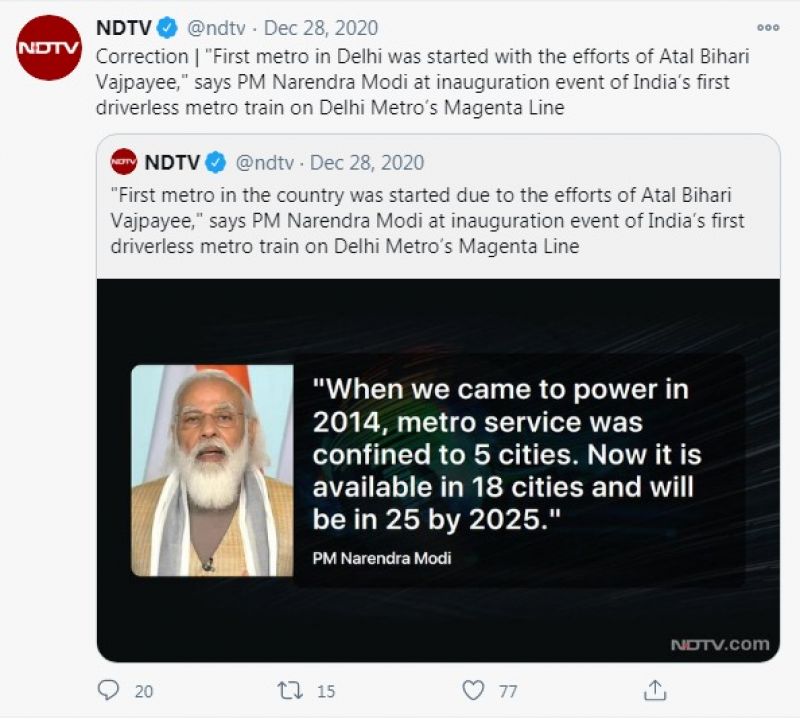Click the reply speech bubble icon
This screenshot has height=719, width=800.
[110, 689]
